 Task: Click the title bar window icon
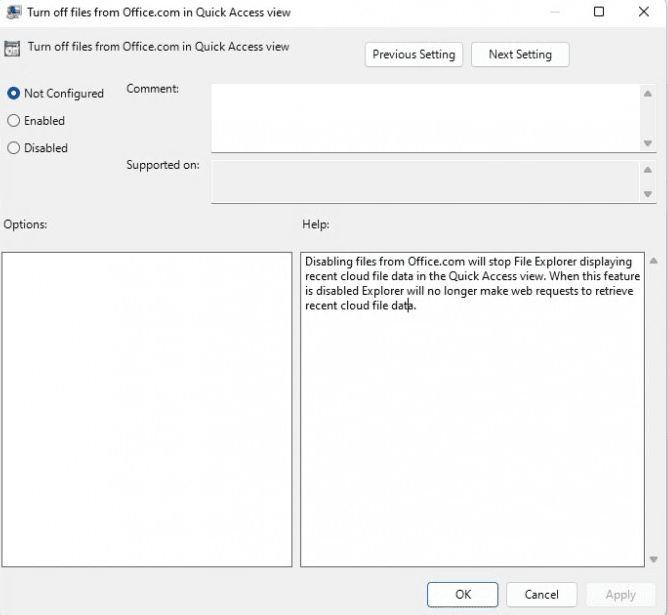pos(14,12)
